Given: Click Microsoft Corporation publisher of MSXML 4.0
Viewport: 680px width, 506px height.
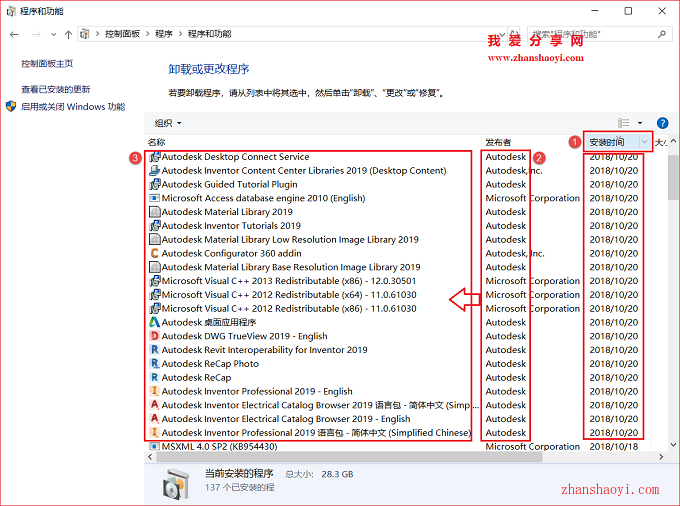Looking at the screenshot, I should point(533,446).
